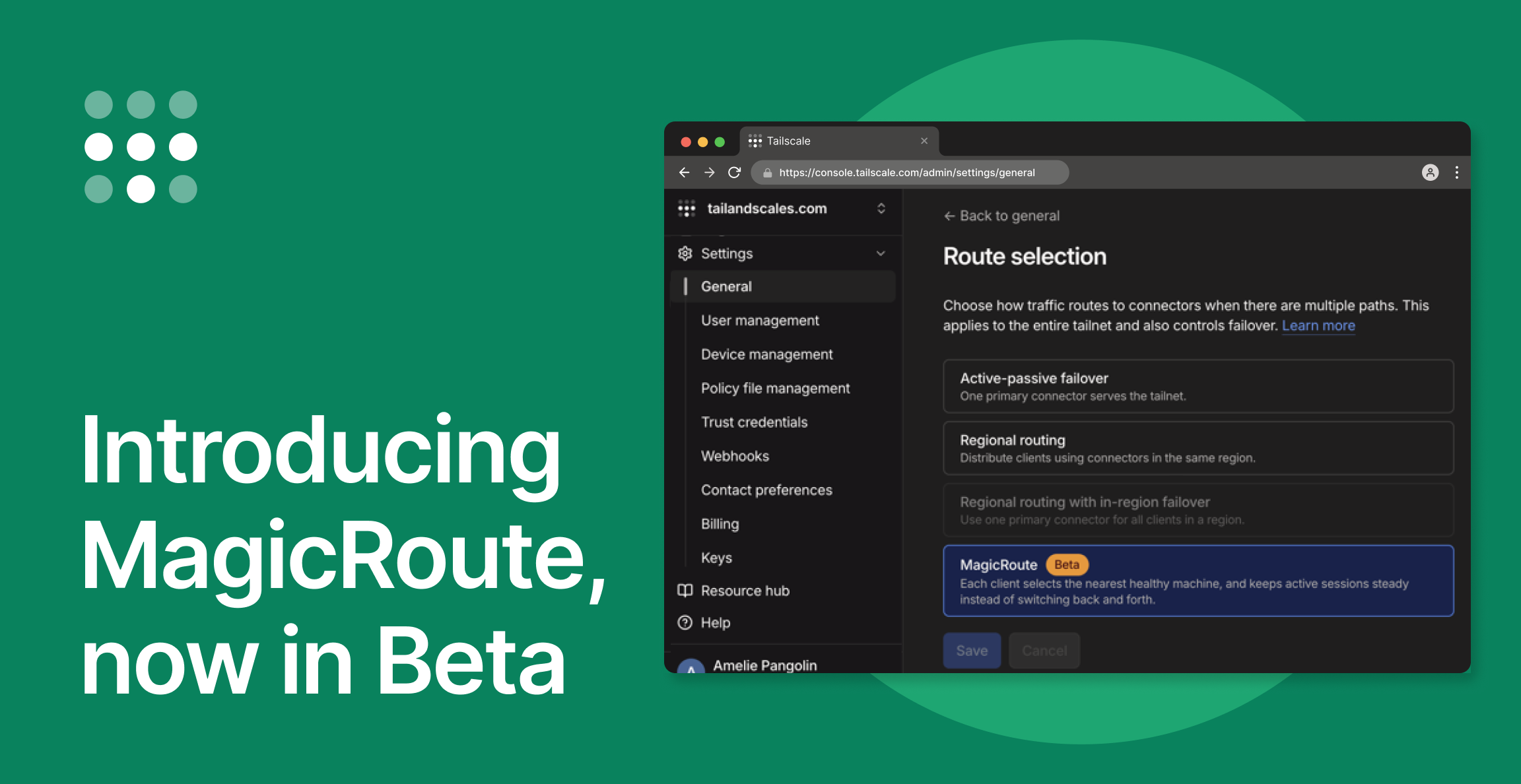Open User management settings

coord(760,320)
